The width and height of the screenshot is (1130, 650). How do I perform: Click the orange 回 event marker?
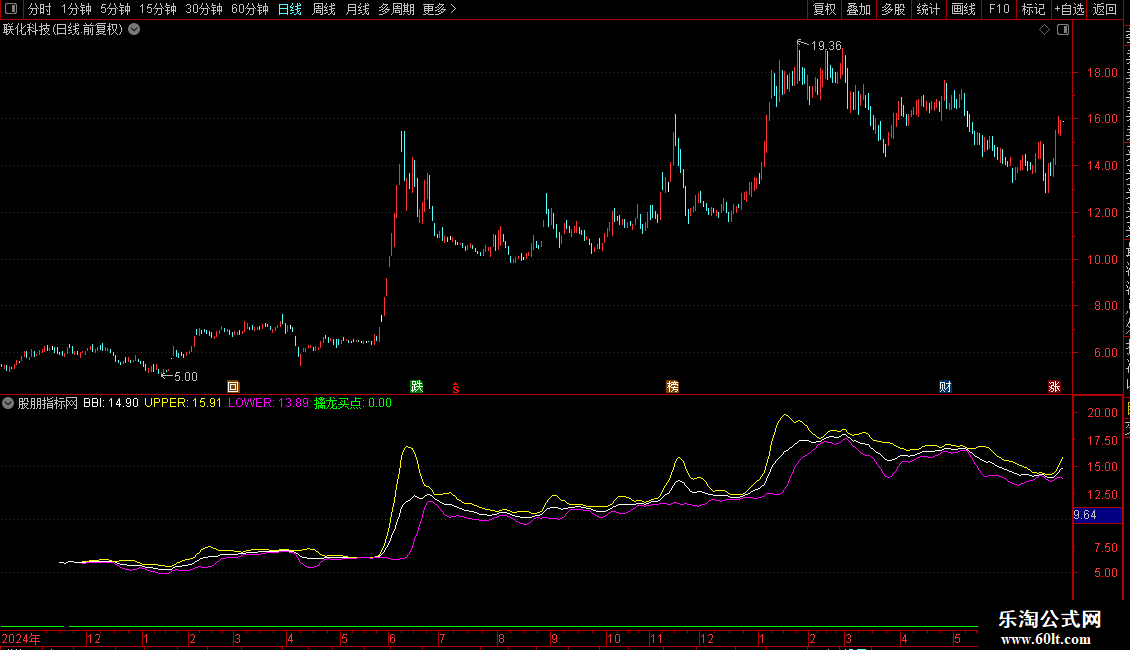point(233,387)
